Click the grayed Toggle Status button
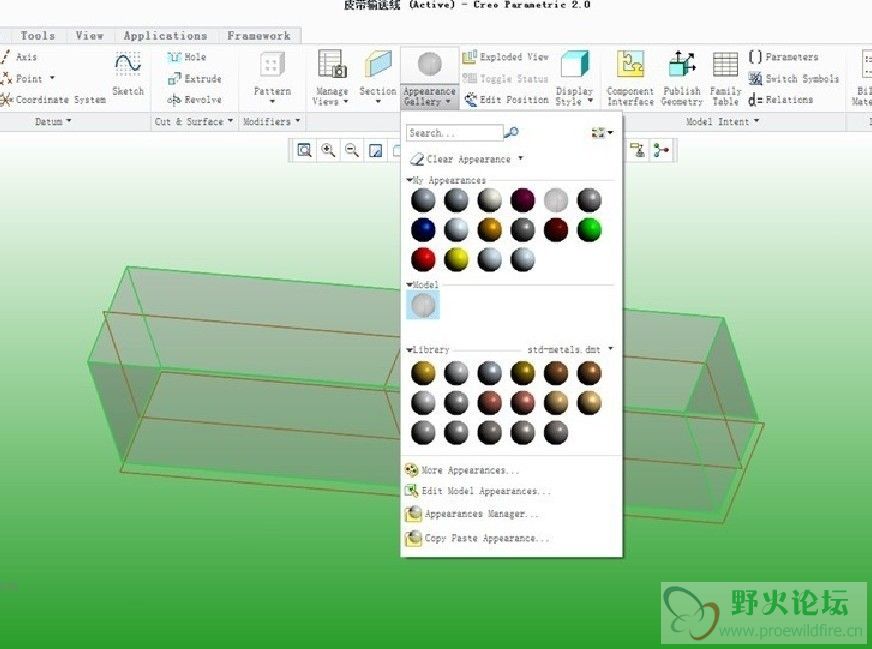Image resolution: width=872 pixels, height=649 pixels. pyautogui.click(x=505, y=79)
